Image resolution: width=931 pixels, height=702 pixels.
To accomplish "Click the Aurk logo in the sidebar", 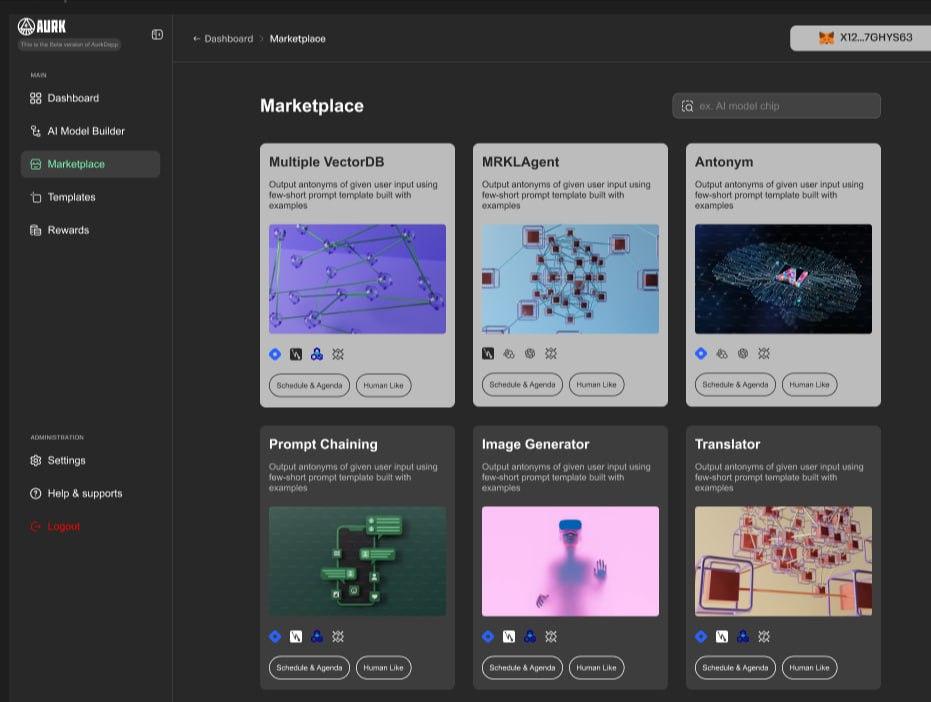I will coord(42,27).
